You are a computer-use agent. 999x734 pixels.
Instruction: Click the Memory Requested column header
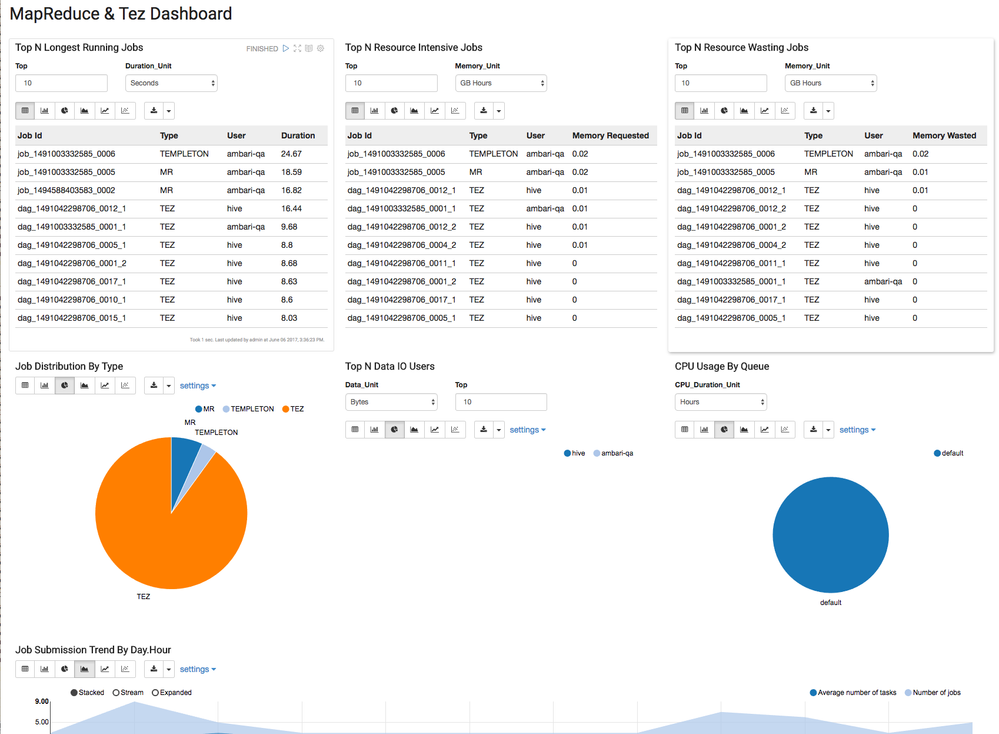click(610, 136)
